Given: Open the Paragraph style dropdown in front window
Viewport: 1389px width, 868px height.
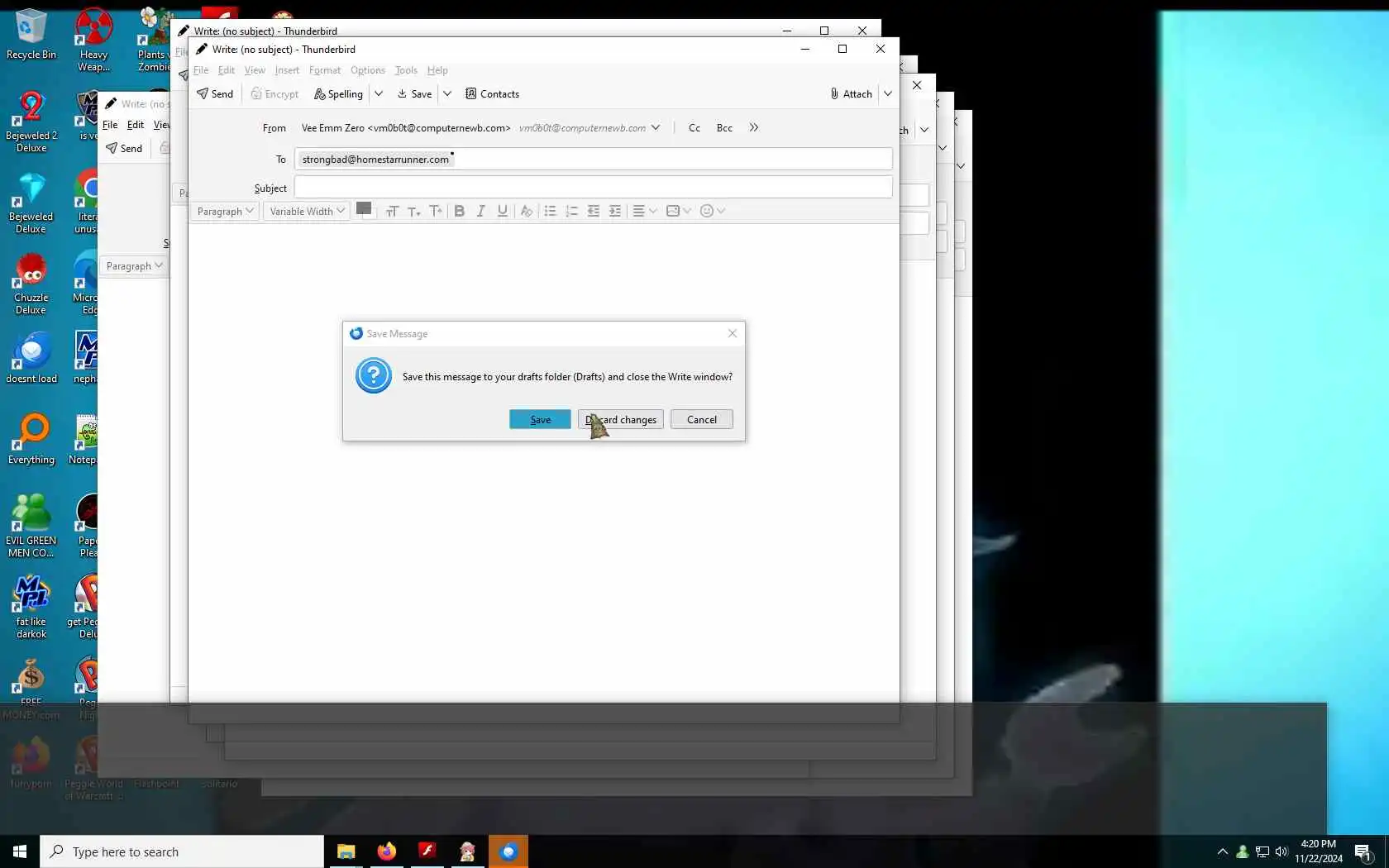Looking at the screenshot, I should [x=224, y=211].
